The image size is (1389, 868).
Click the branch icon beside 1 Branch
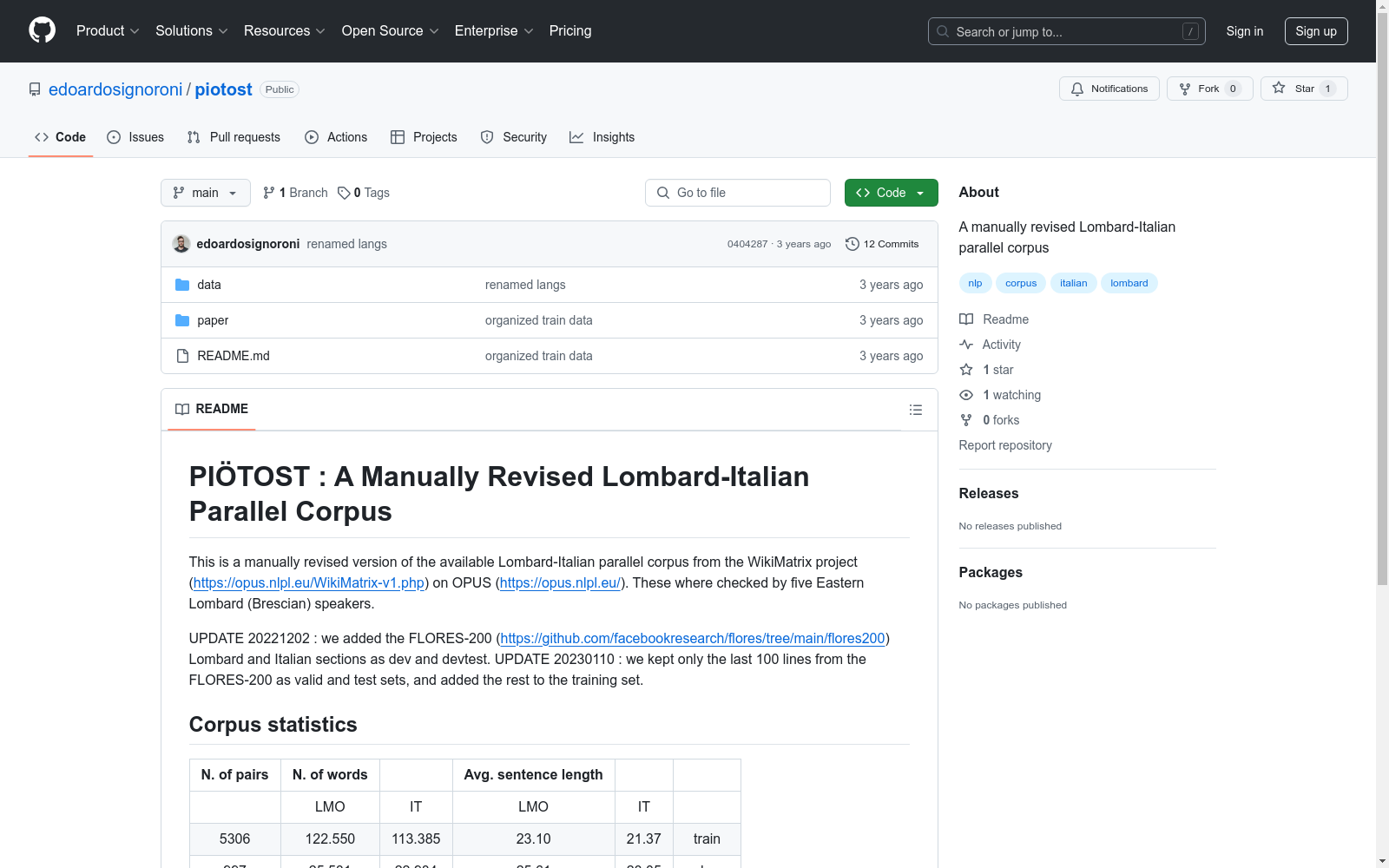click(x=269, y=193)
